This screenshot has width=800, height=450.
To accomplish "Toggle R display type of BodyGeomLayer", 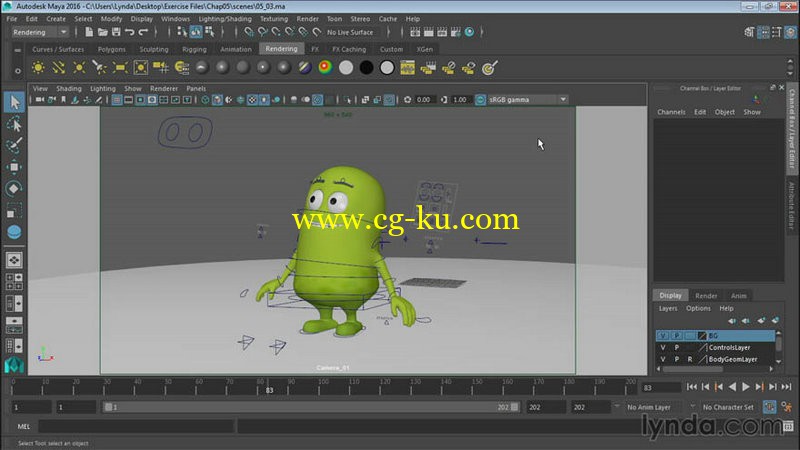I will tap(690, 359).
